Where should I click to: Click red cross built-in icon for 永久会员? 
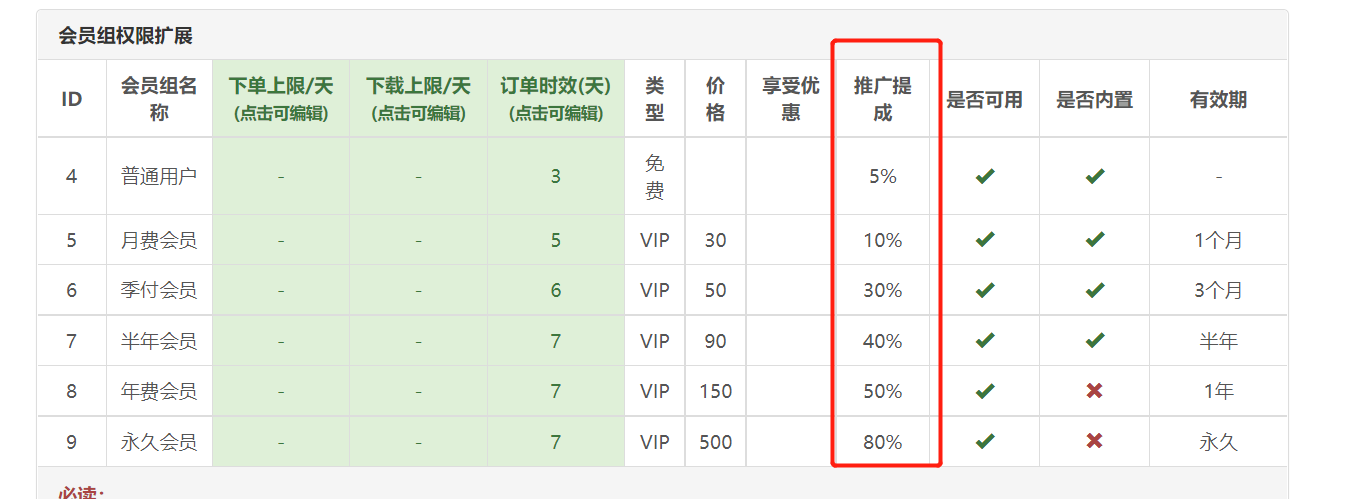coord(1095,441)
